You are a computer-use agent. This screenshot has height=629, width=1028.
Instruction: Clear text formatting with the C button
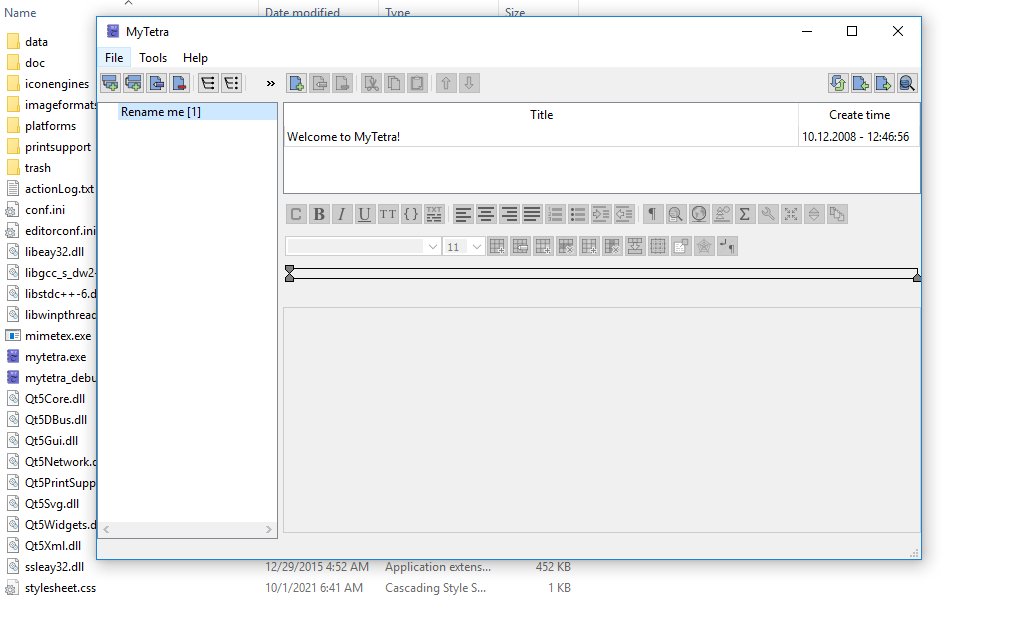pos(296,214)
